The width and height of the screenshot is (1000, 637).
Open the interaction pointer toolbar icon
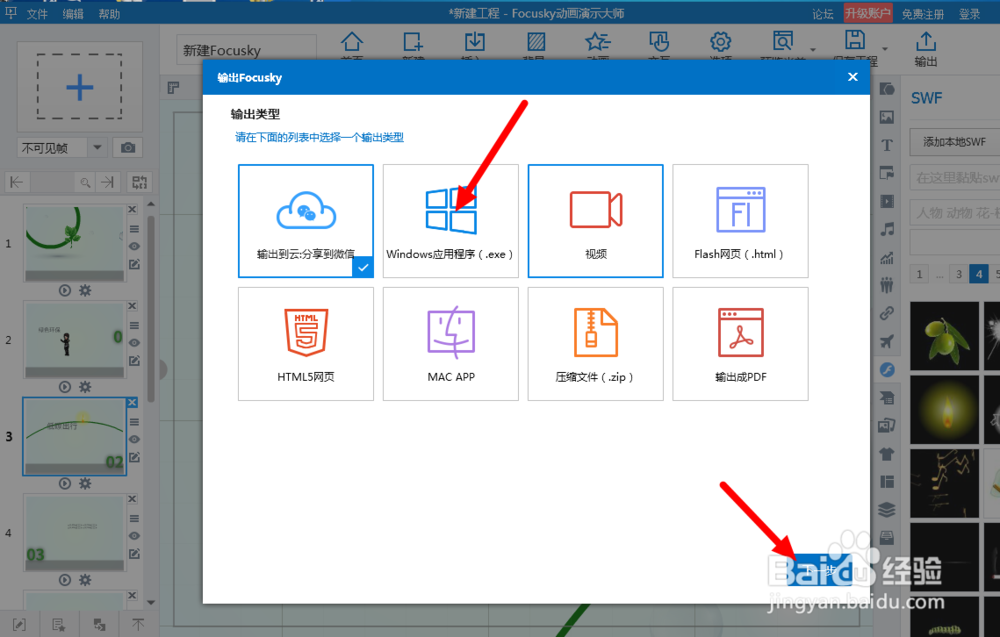pos(659,42)
